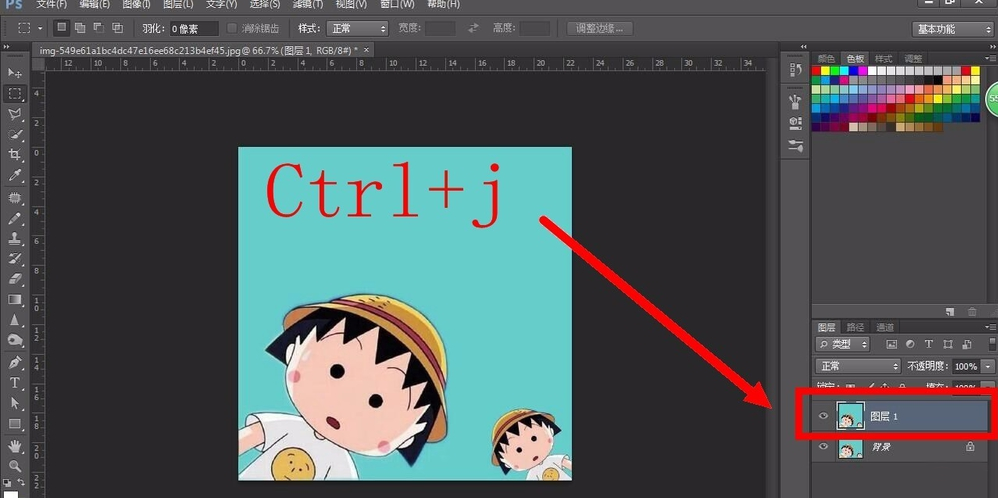Open the 图像(I) menu
The height and width of the screenshot is (498, 998).
click(x=136, y=4)
